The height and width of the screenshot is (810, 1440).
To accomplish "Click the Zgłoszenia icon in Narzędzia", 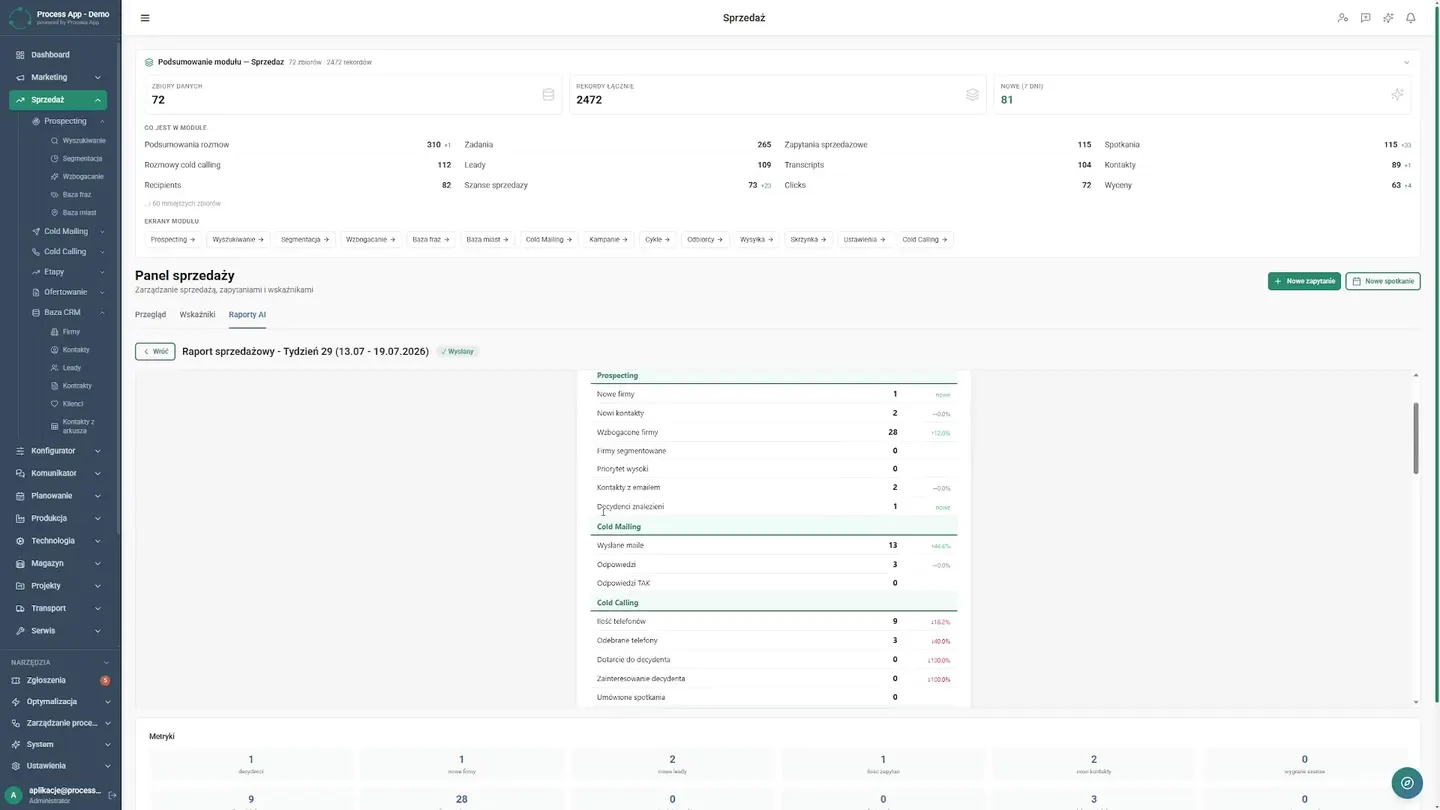I will pyautogui.click(x=16, y=680).
